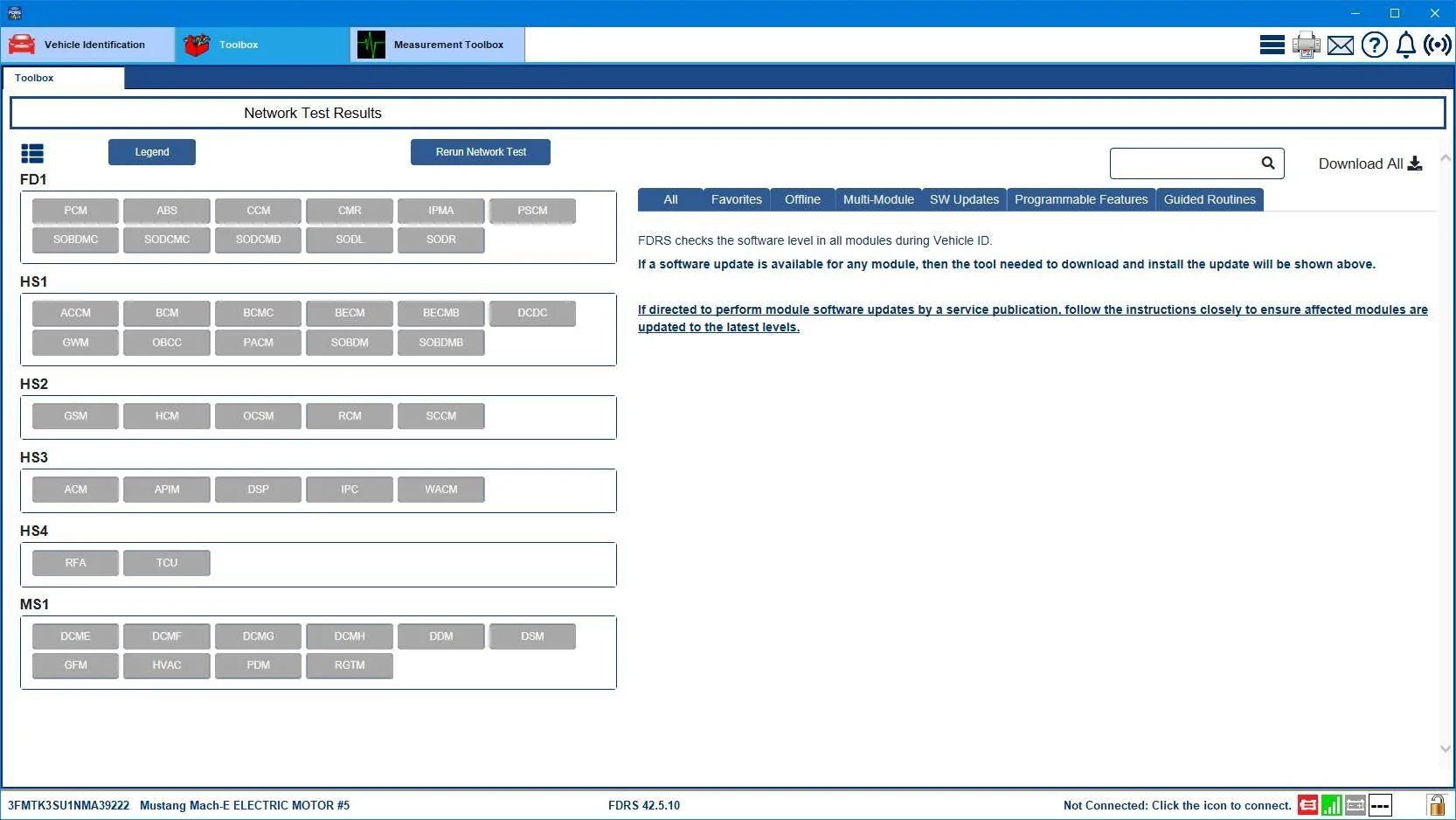Open the hamburger menu icon in header
The image size is (1456, 820).
pyautogui.click(x=1272, y=45)
